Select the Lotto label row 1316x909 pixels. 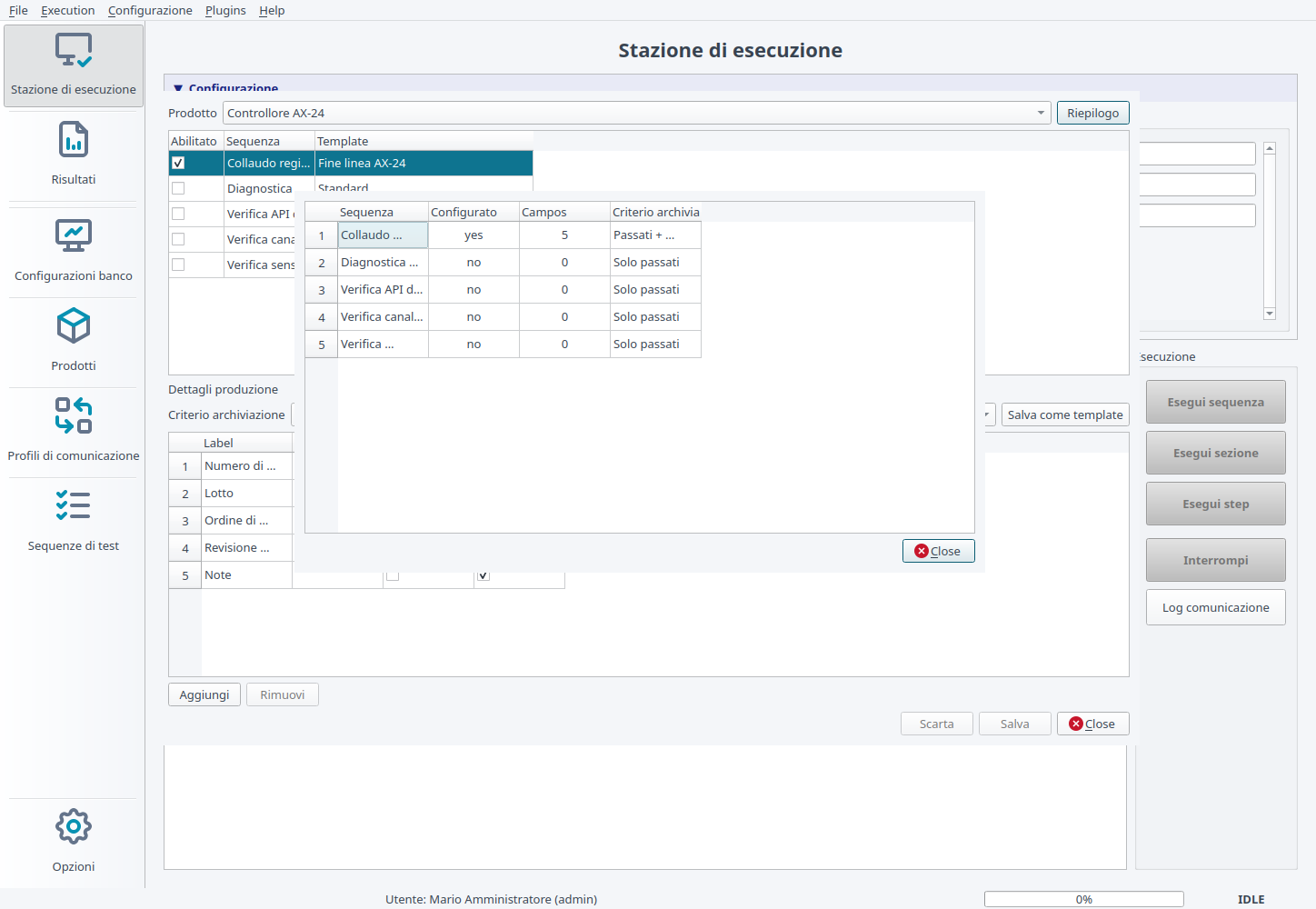[246, 494]
